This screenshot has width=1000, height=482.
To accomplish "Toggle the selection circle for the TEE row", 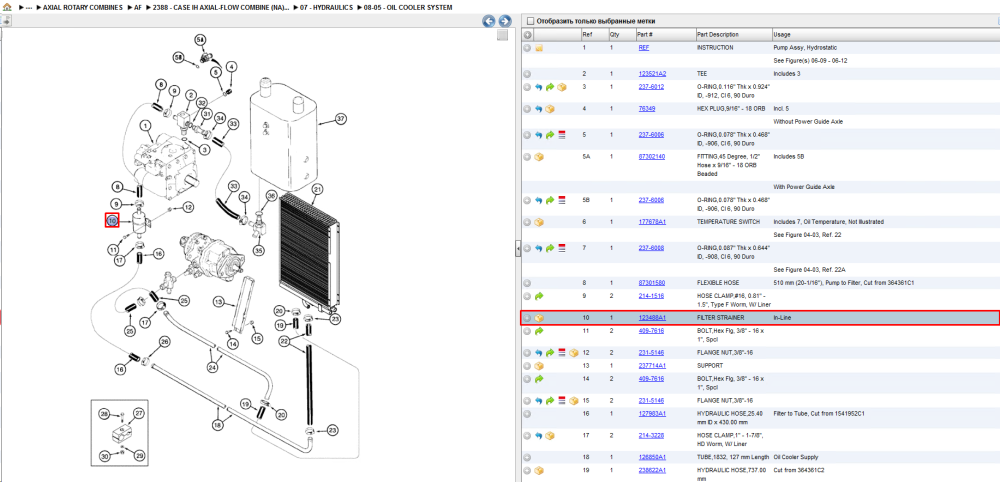I will click(x=527, y=74).
